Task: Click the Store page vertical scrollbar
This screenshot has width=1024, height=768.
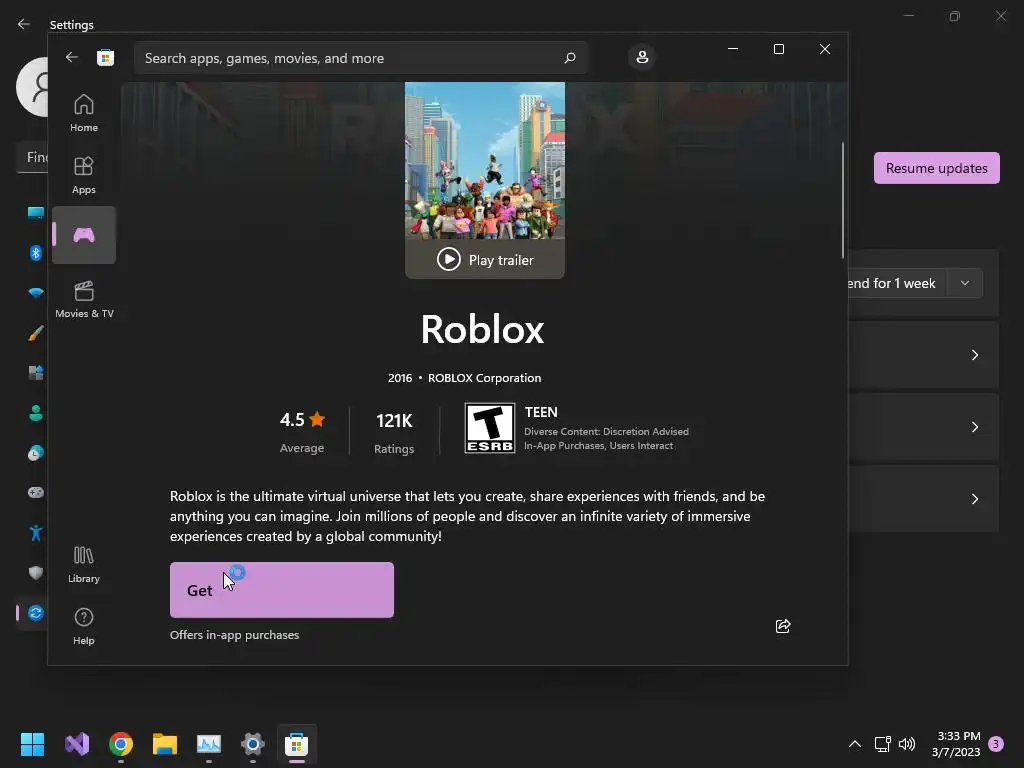Action: [x=842, y=200]
